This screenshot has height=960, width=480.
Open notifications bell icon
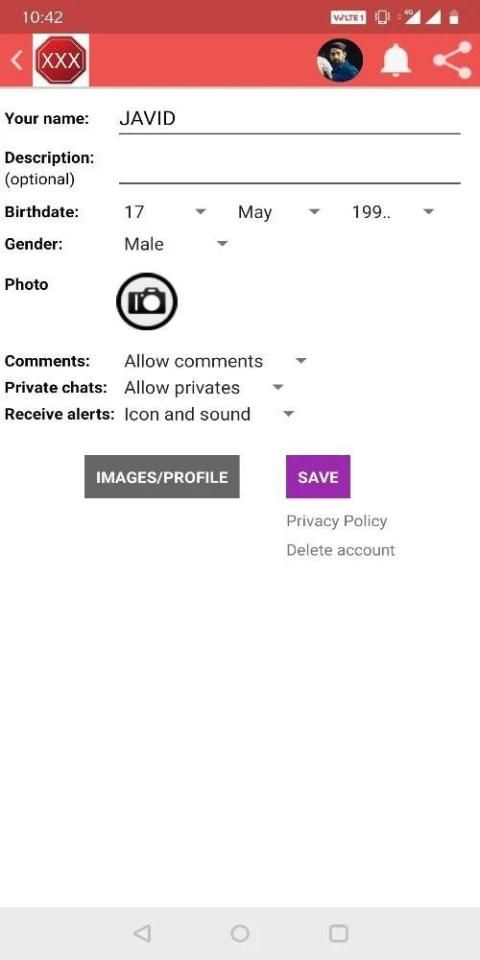[396, 60]
